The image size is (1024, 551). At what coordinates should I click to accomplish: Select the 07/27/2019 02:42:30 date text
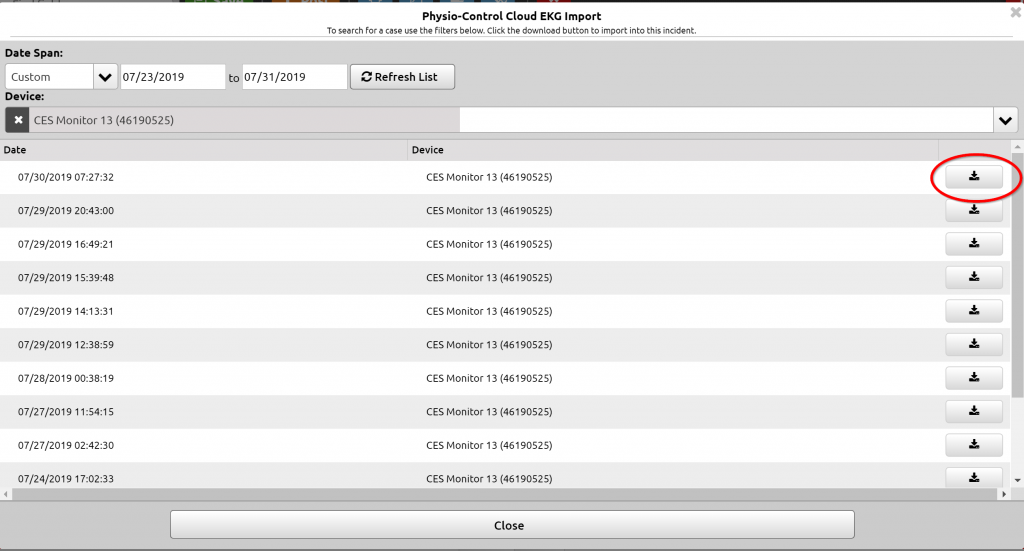66,445
